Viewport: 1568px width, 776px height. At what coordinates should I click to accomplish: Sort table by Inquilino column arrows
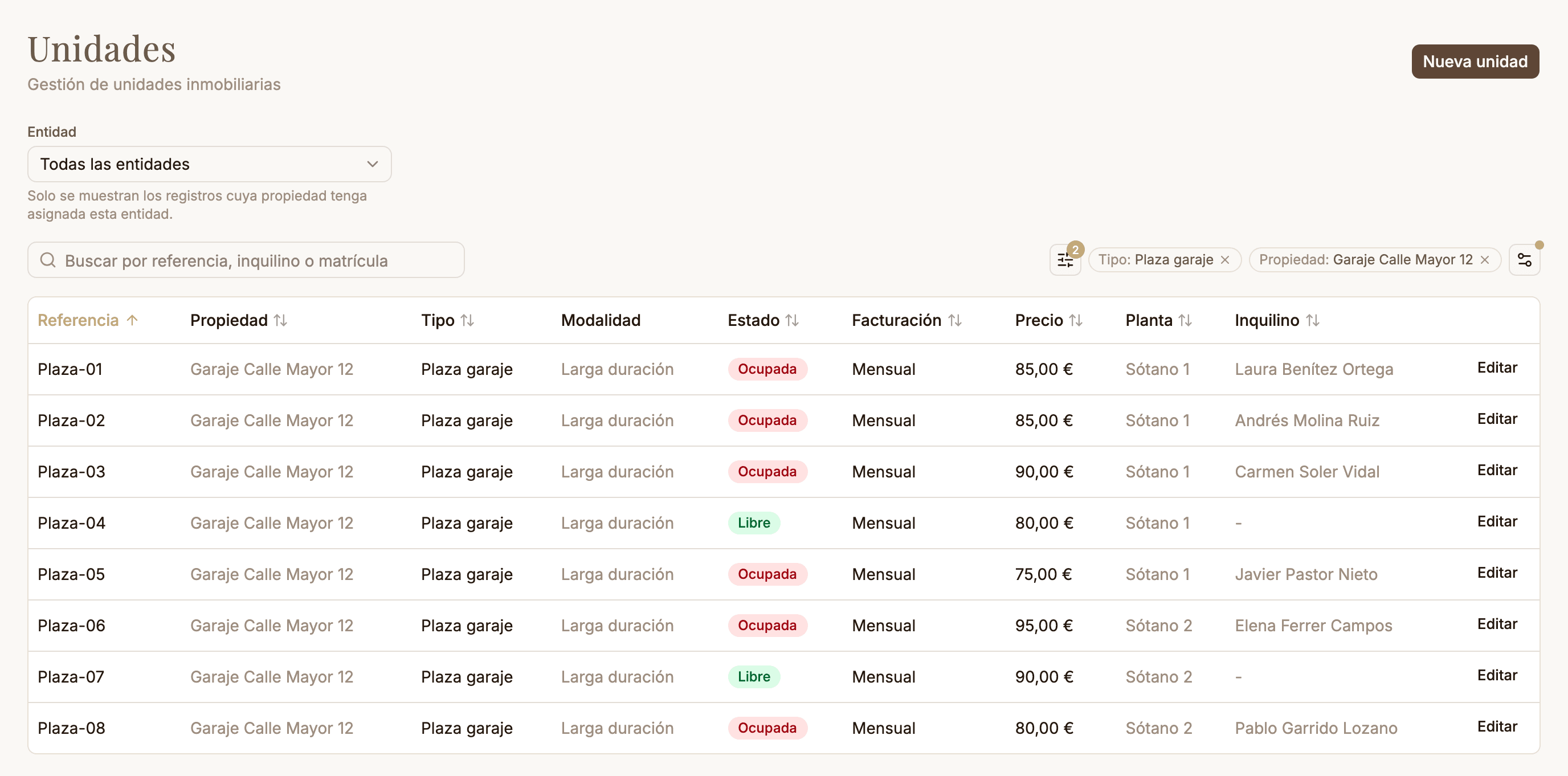[1312, 320]
